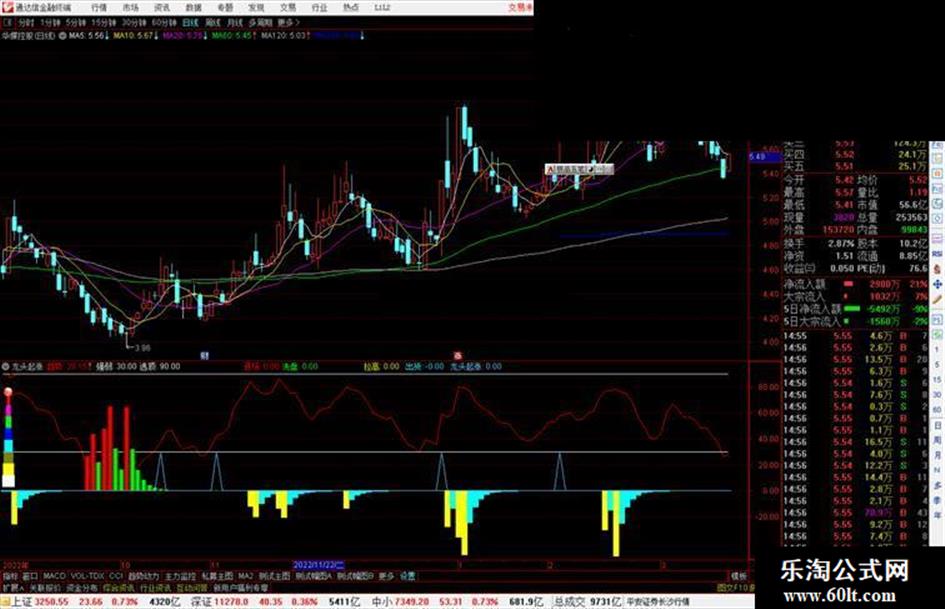Click the 交易 button at top right
Viewport: 945px width, 609px height.
point(520,8)
